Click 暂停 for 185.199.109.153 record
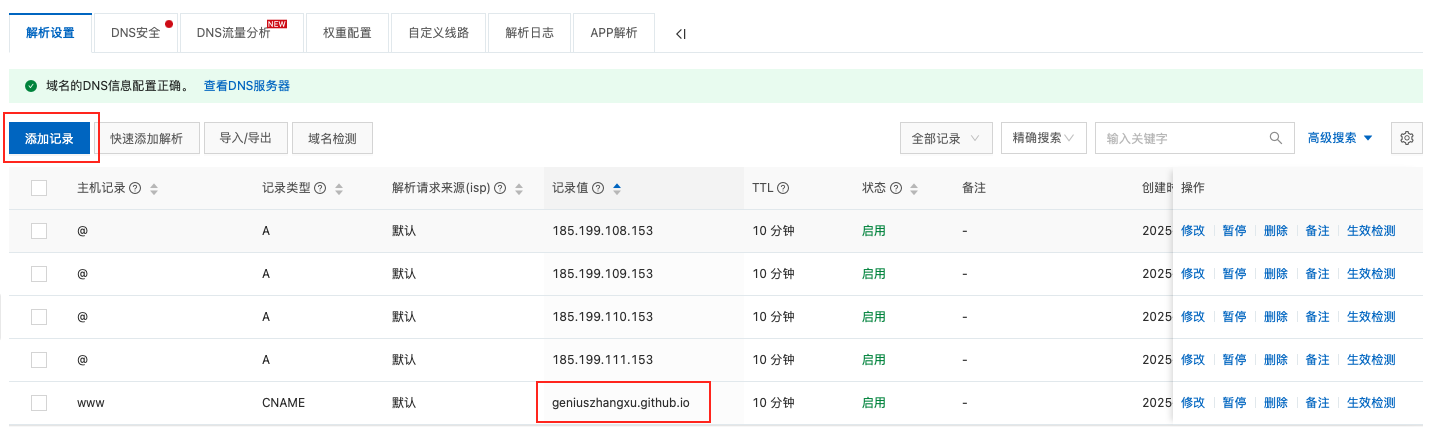The height and width of the screenshot is (427, 1430). [x=1234, y=274]
